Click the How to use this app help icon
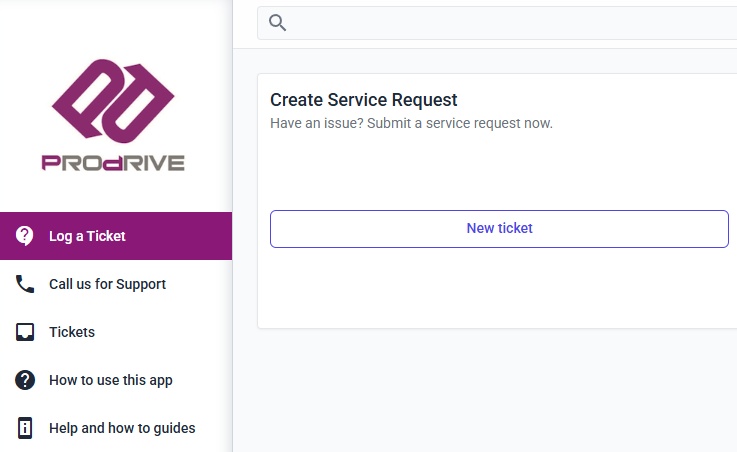Image resolution: width=737 pixels, height=452 pixels. 25,380
